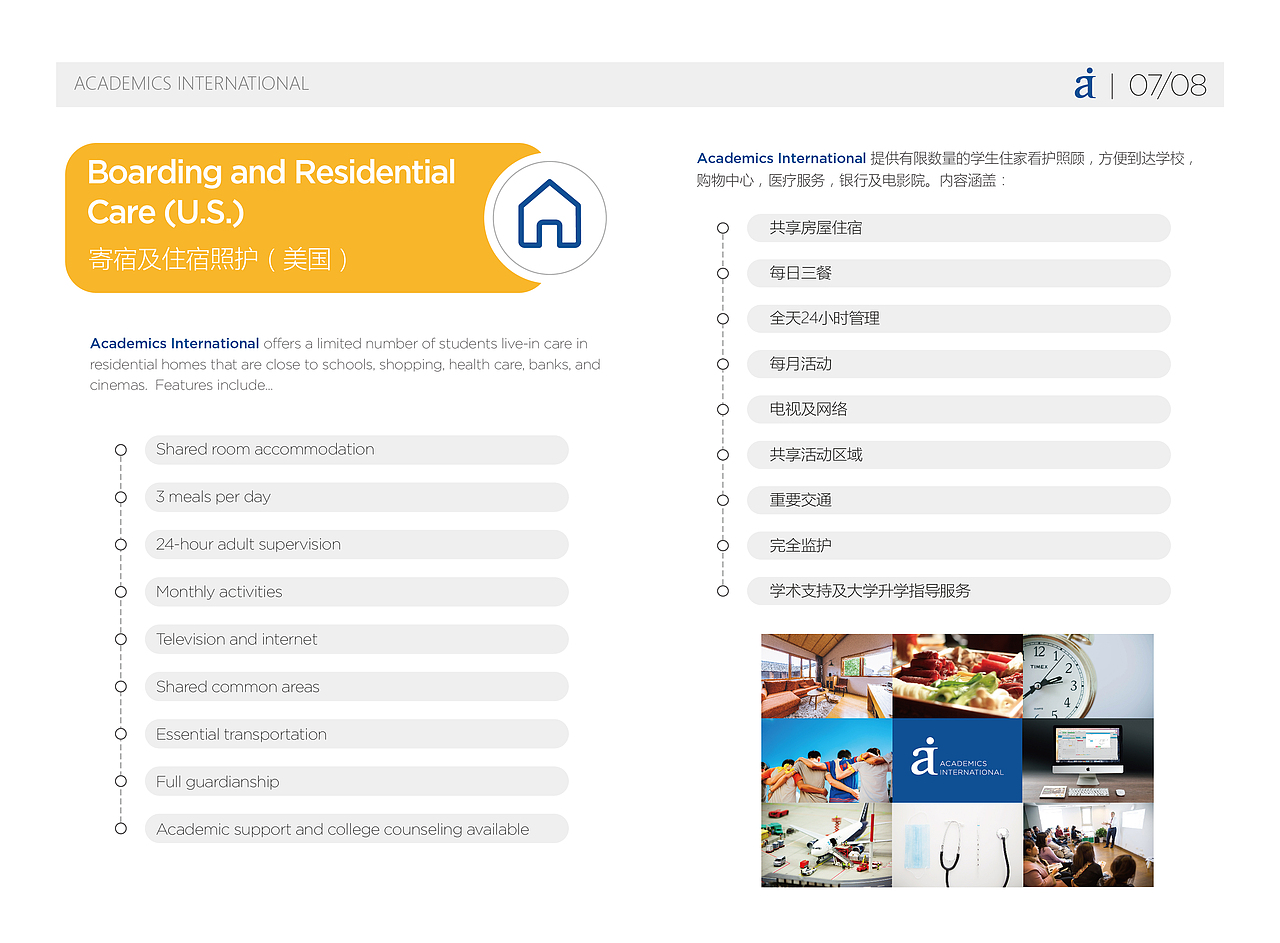Click the '全天24小时管理' list item

coord(959,319)
